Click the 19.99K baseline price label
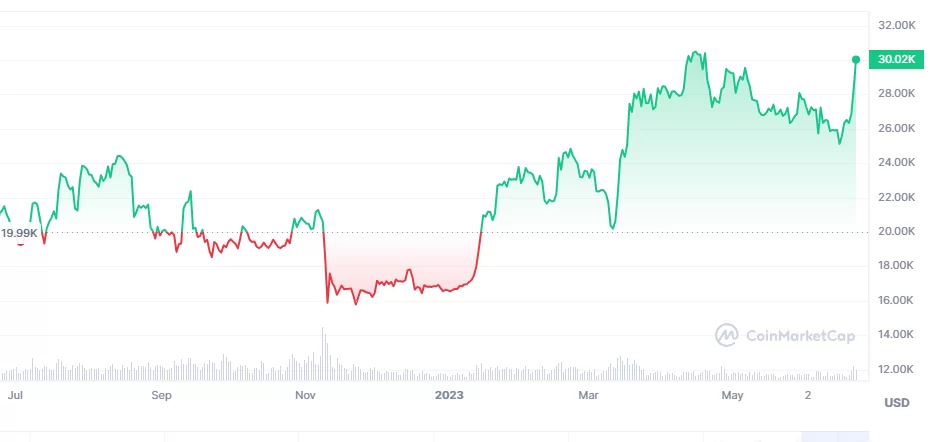The height and width of the screenshot is (442, 943). (x=19, y=233)
